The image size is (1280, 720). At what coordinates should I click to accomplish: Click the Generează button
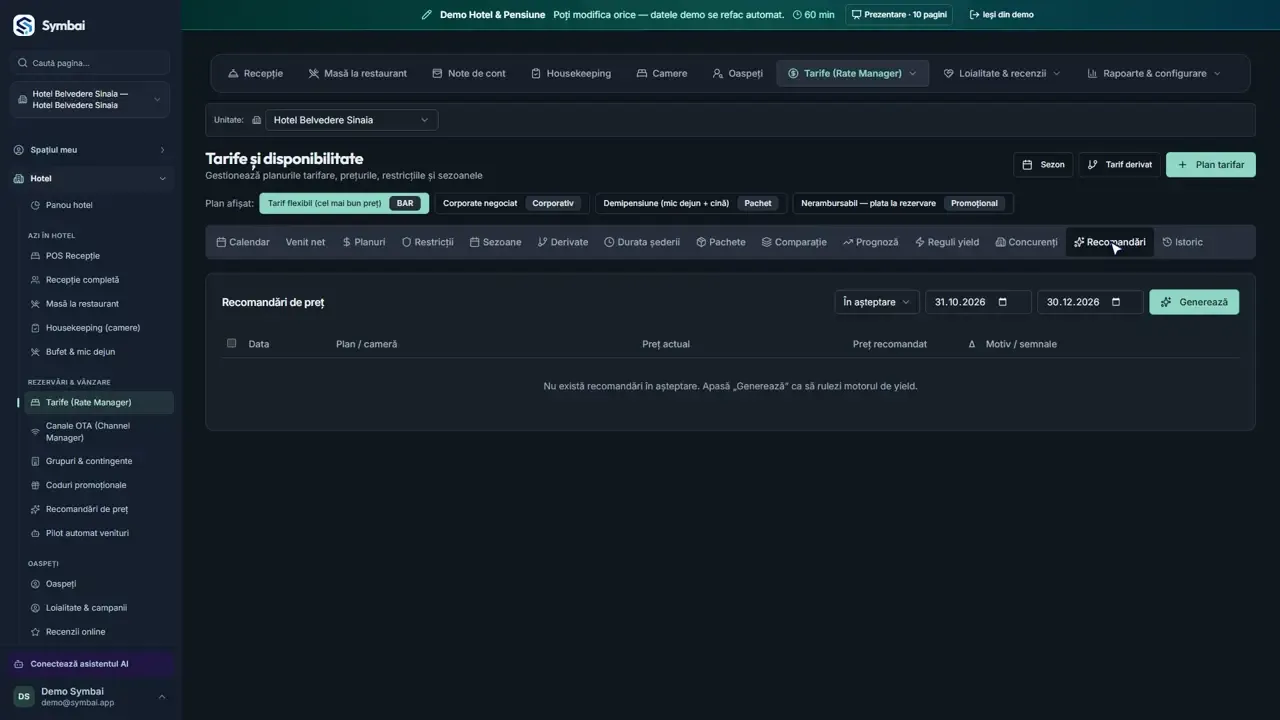[1194, 302]
